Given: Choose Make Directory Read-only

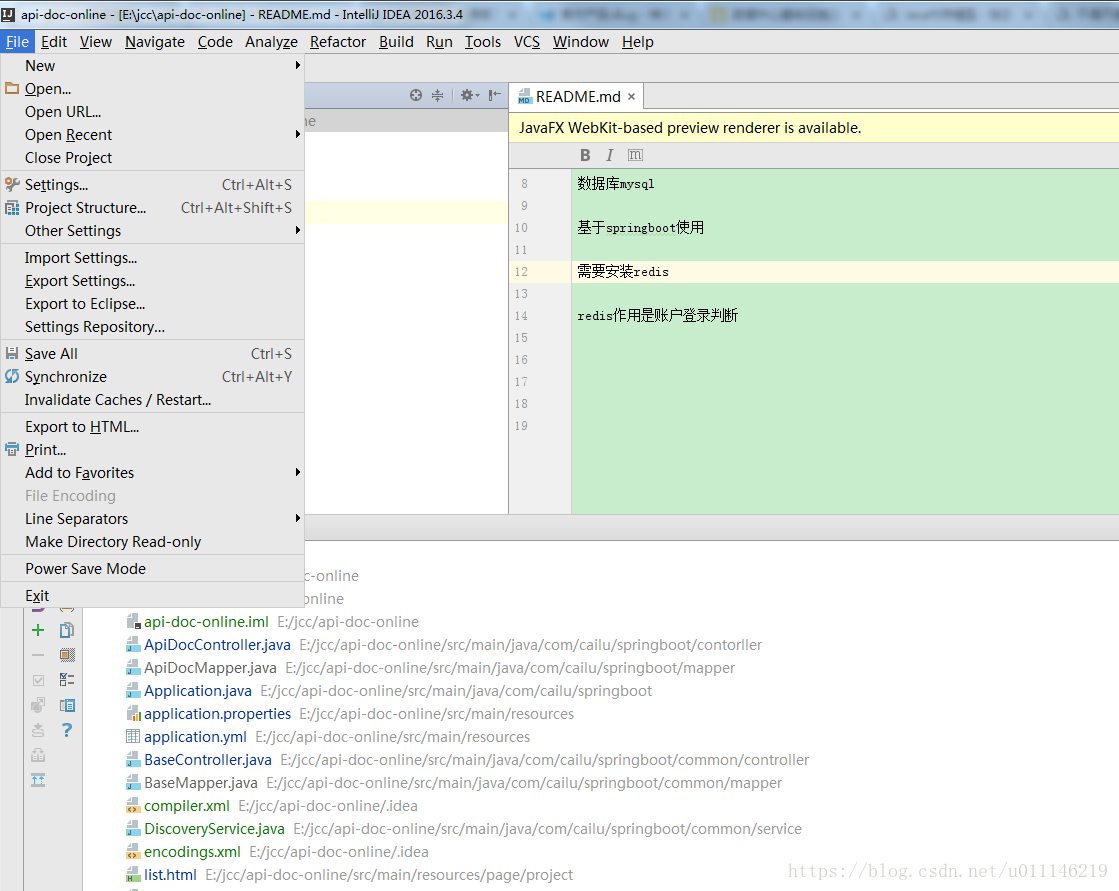Looking at the screenshot, I should click(x=153, y=541).
